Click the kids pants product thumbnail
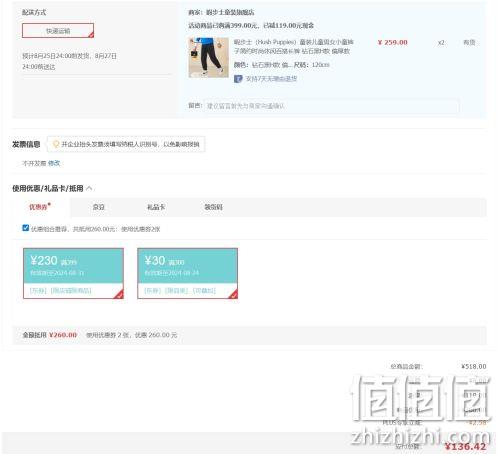Image resolution: width=500 pixels, height=454 pixels. tap(209, 58)
